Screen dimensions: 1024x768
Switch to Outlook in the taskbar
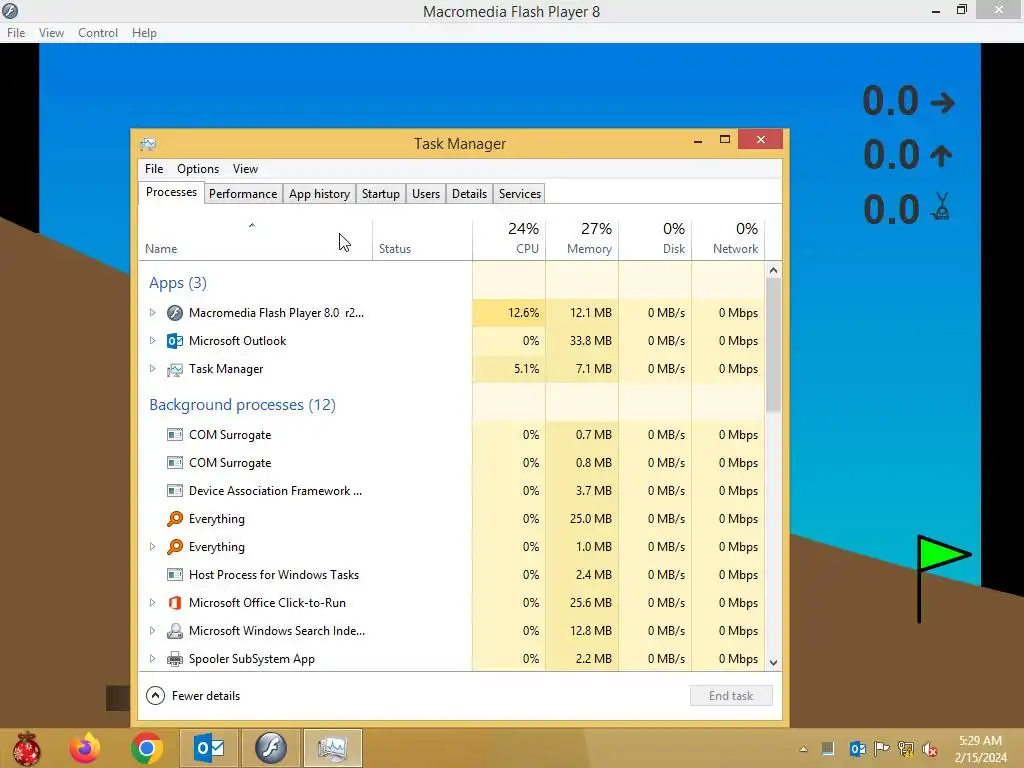pos(209,748)
